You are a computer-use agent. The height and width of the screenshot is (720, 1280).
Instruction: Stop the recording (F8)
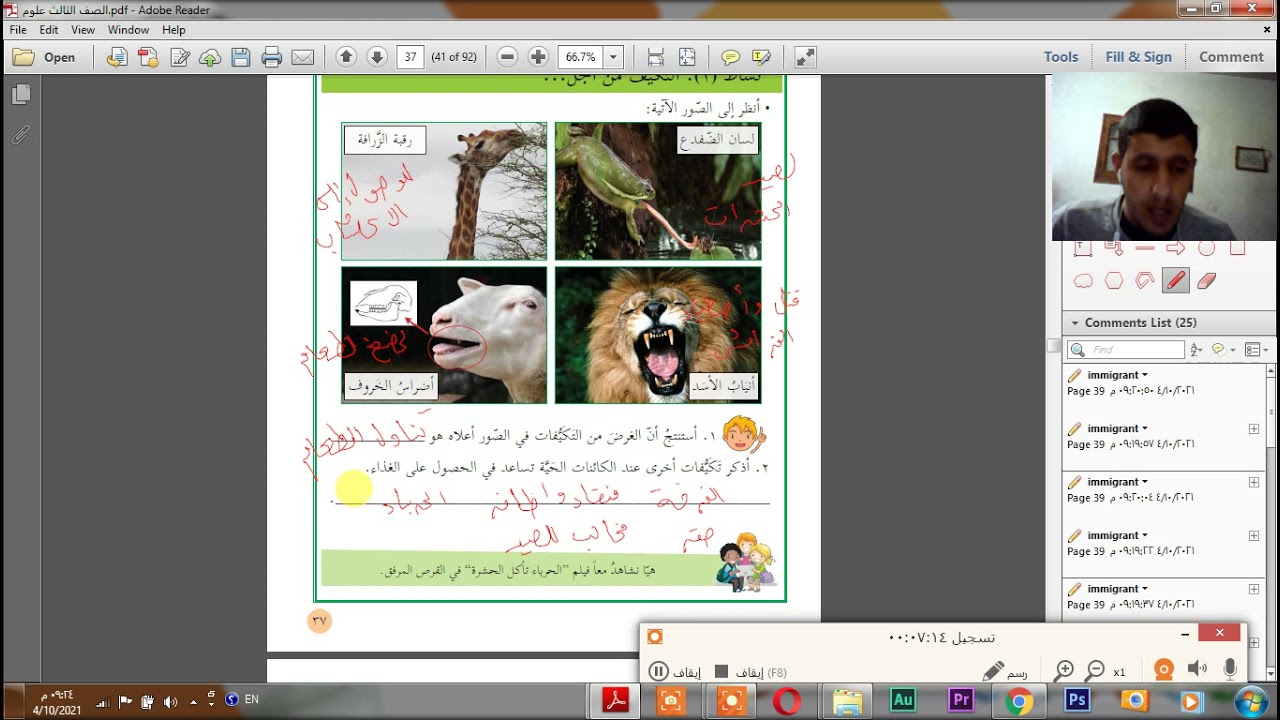750,672
